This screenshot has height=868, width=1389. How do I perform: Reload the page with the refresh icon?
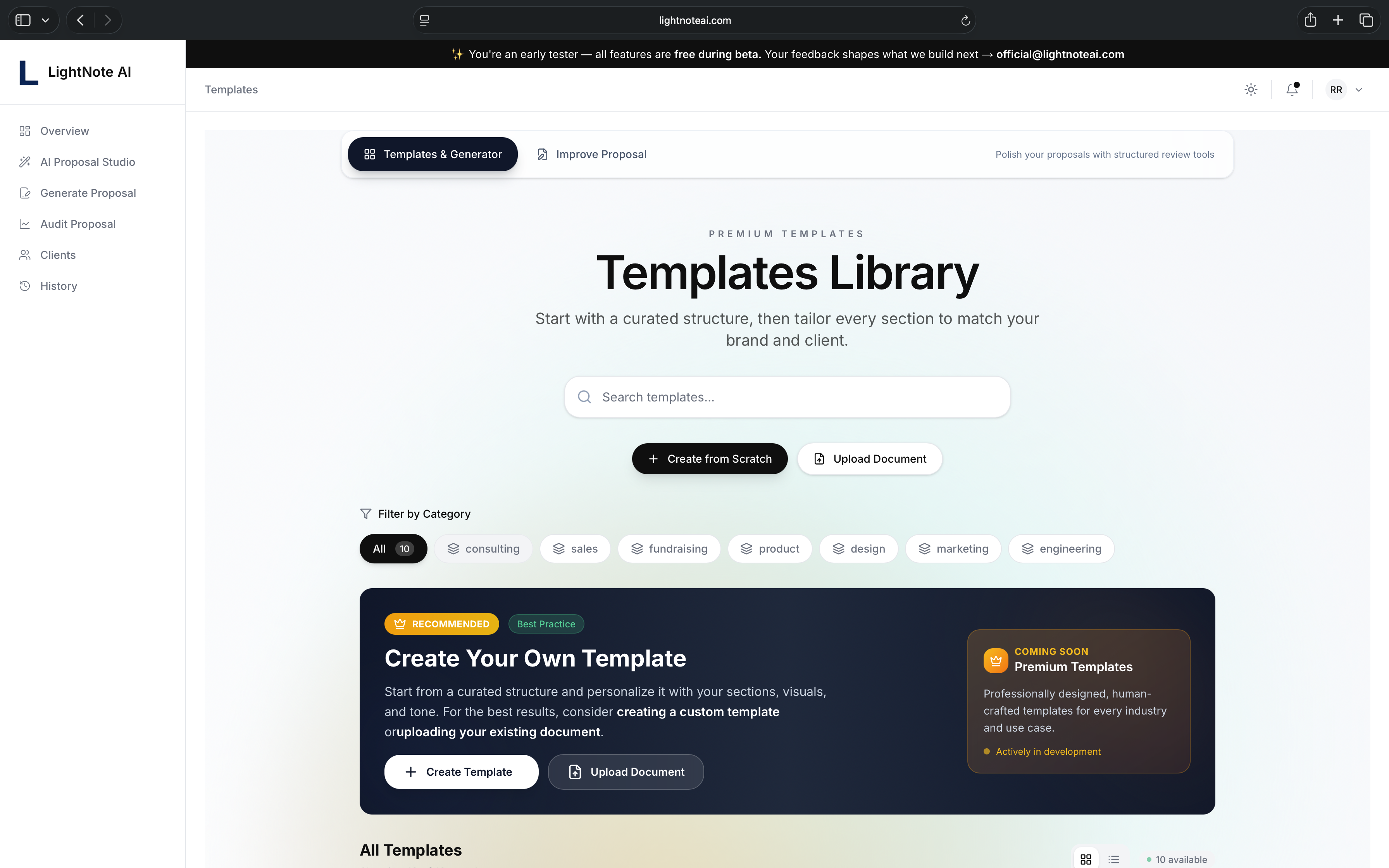965,21
